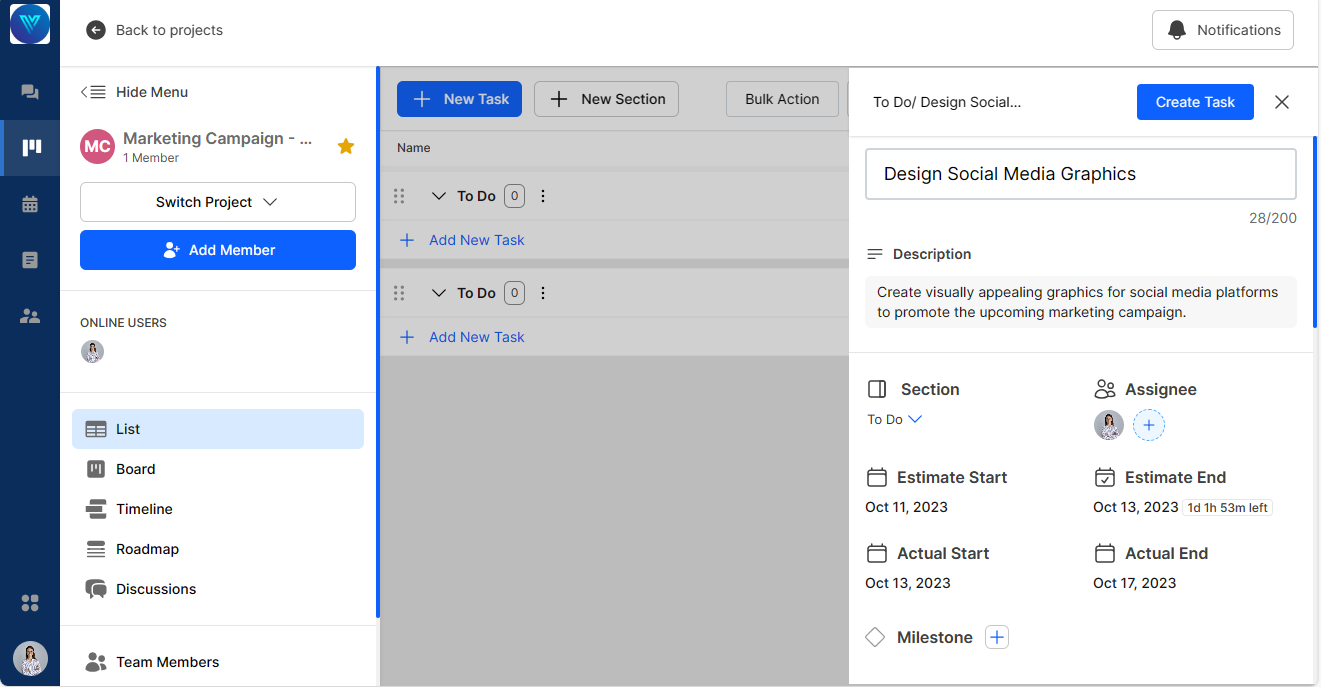Click the assigned user avatar
1321x687 pixels.
(1109, 425)
